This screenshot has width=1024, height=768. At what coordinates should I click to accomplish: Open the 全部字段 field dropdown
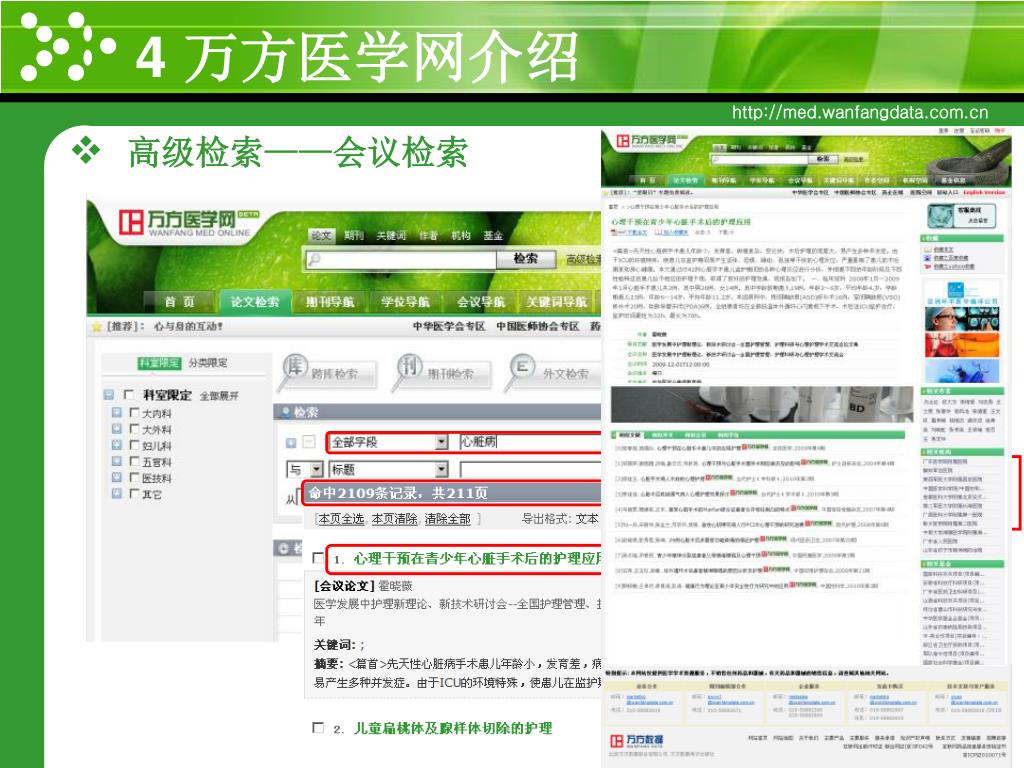tap(441, 442)
